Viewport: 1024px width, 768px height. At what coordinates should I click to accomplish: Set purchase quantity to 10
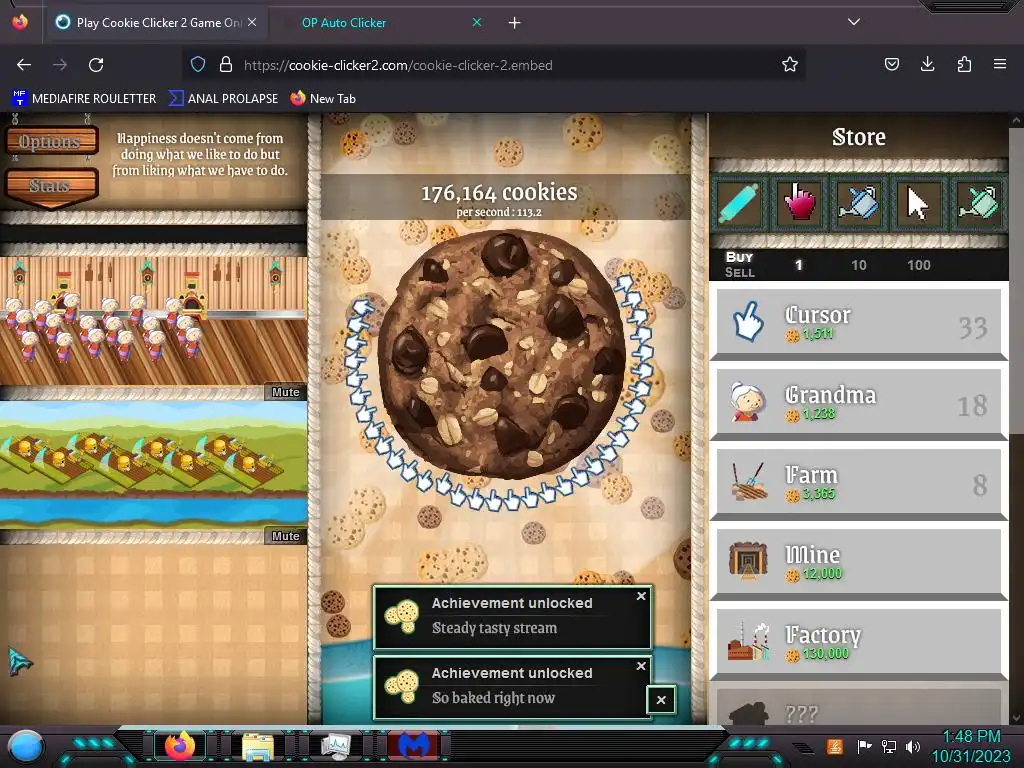pos(859,265)
